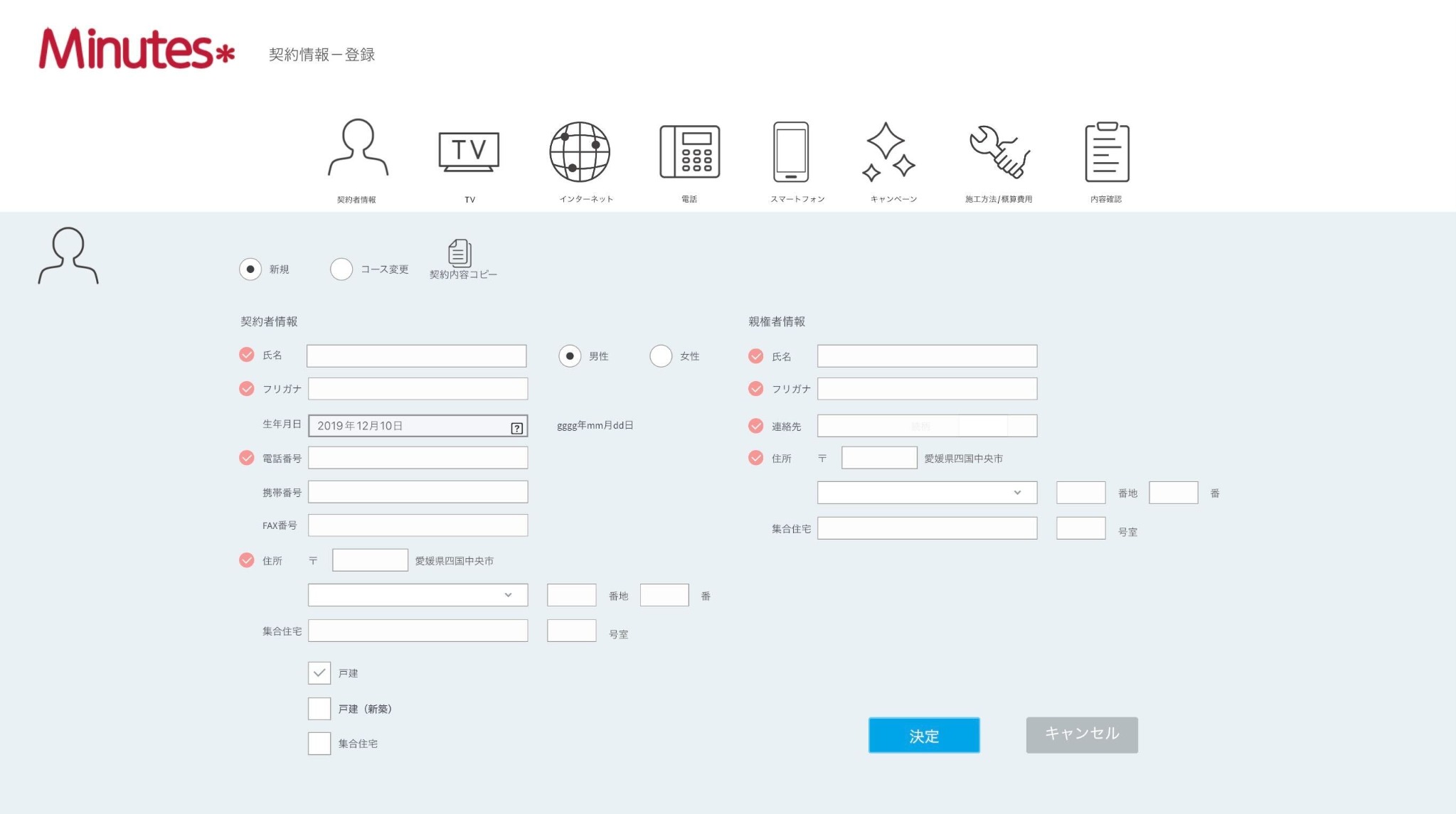Open 施工方法/概算費用 wrench icon
1456x814 pixels.
999,151
